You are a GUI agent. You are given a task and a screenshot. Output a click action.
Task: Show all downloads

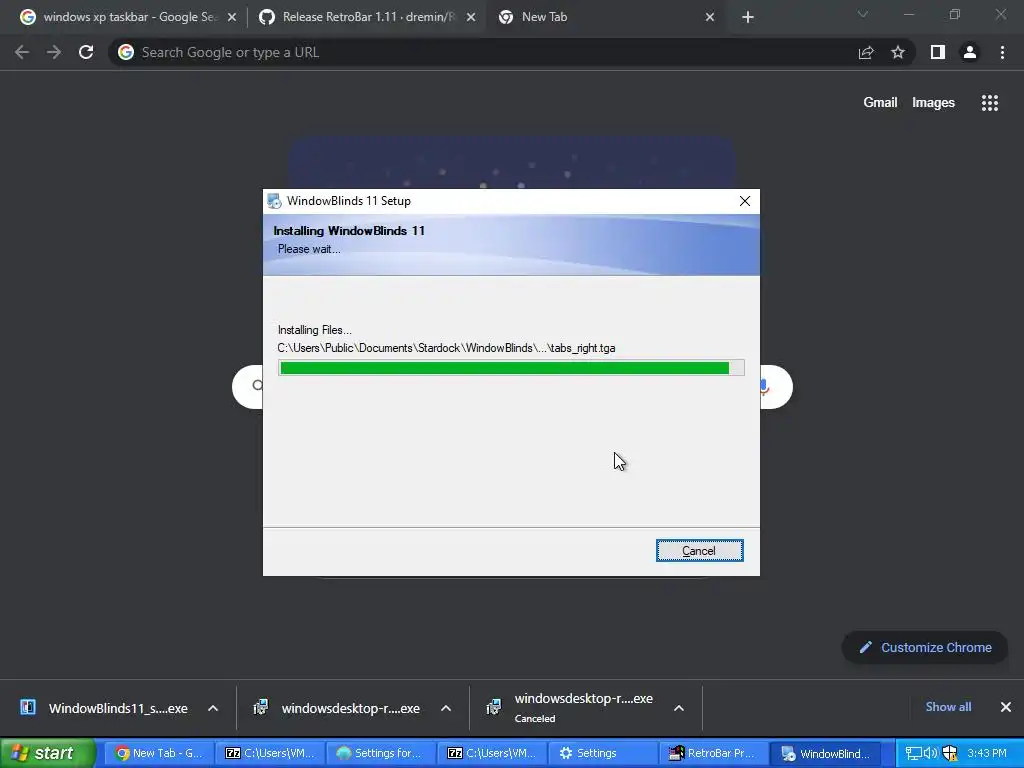[948, 707]
